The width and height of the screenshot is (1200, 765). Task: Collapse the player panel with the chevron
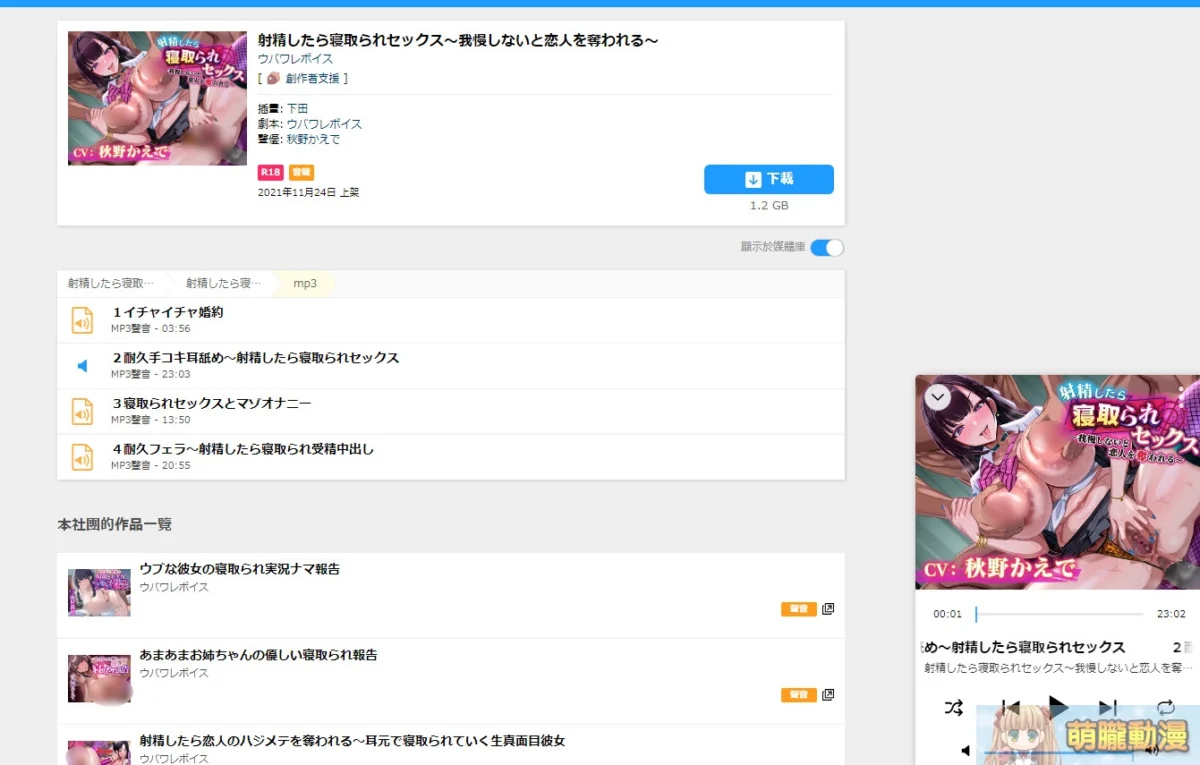click(937, 396)
